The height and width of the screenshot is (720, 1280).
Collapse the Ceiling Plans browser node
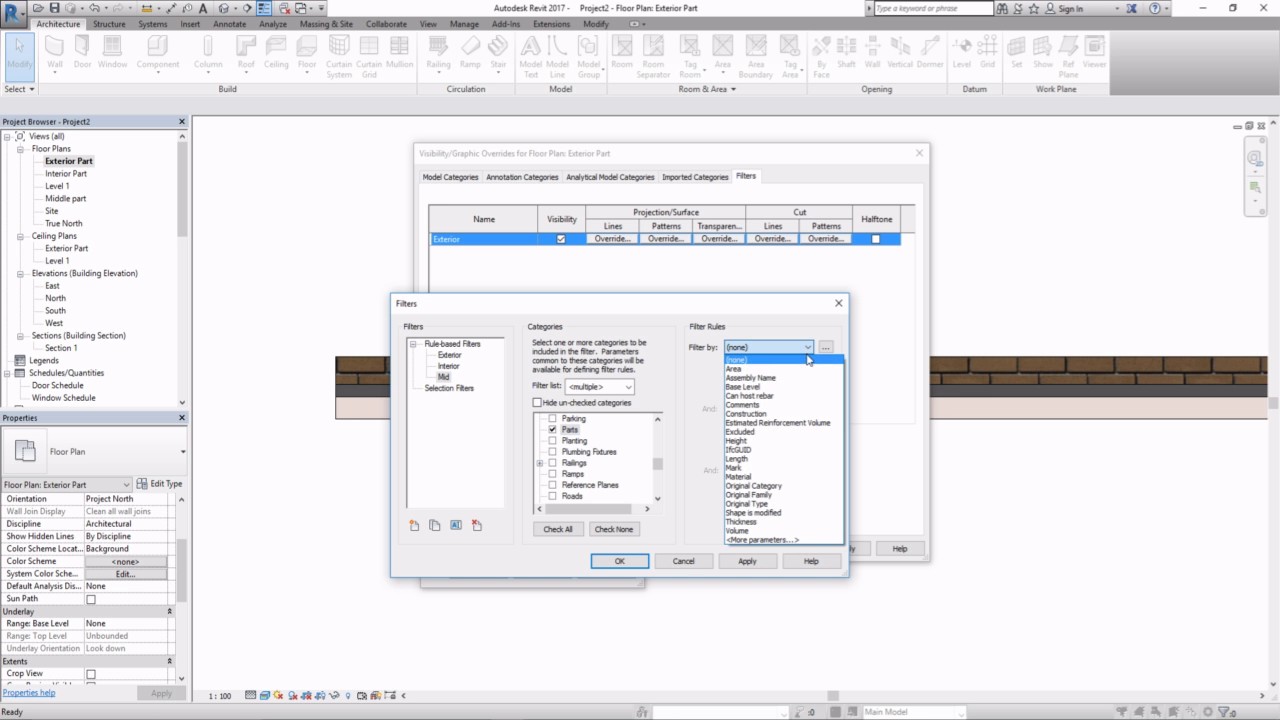[x=21, y=236]
